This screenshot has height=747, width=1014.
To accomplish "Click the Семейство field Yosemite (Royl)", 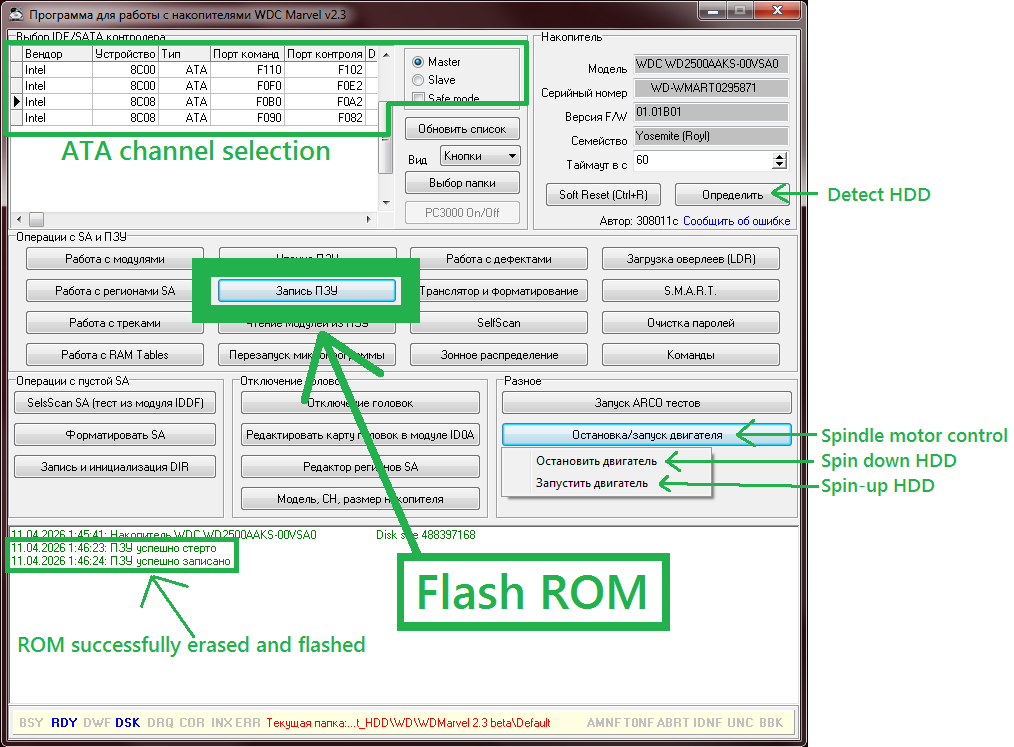I will coord(711,136).
